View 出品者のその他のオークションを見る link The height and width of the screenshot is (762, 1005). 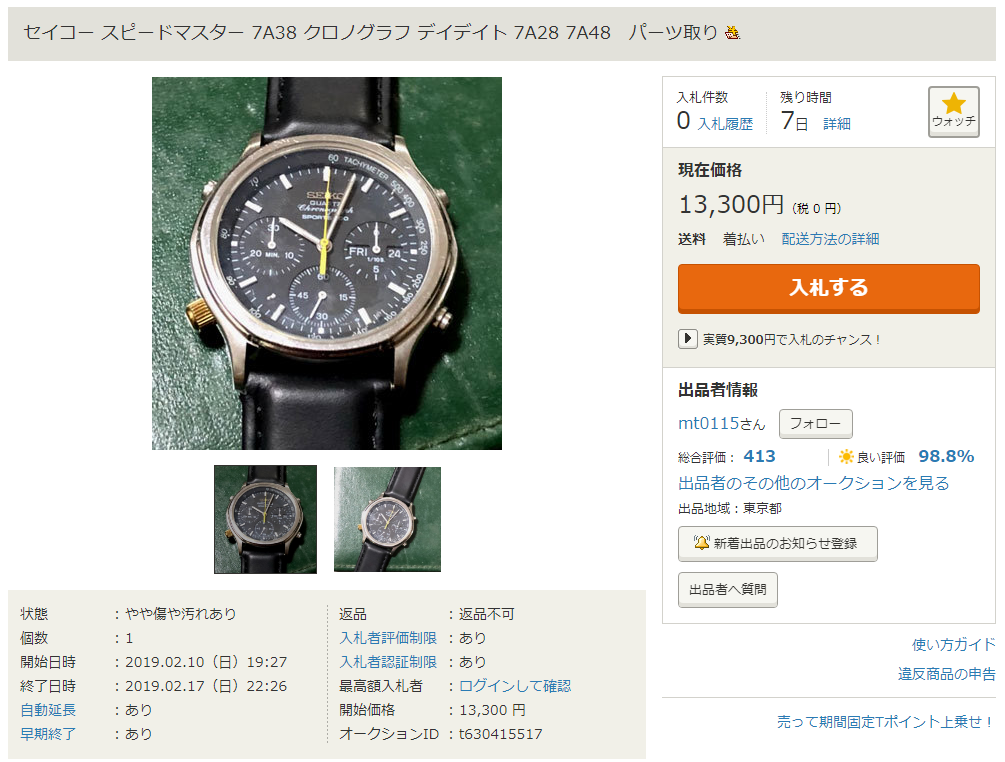pos(813,483)
